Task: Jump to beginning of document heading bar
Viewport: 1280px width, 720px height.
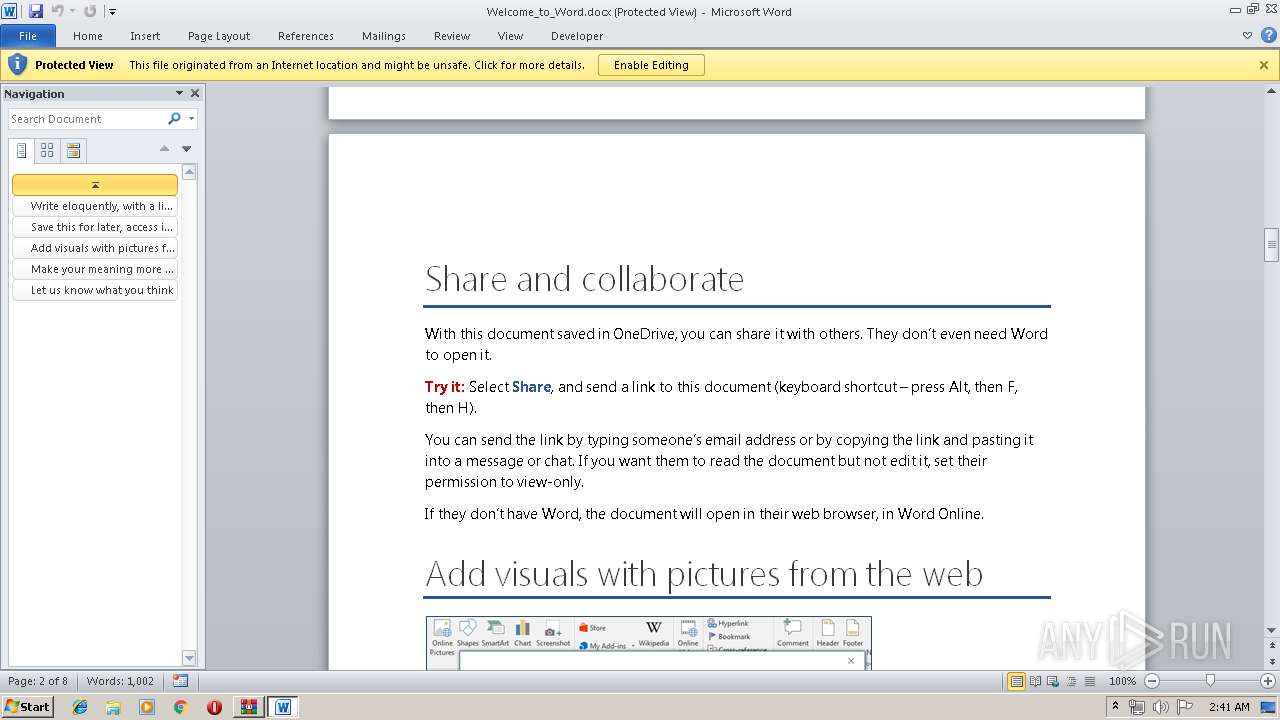Action: [95, 185]
